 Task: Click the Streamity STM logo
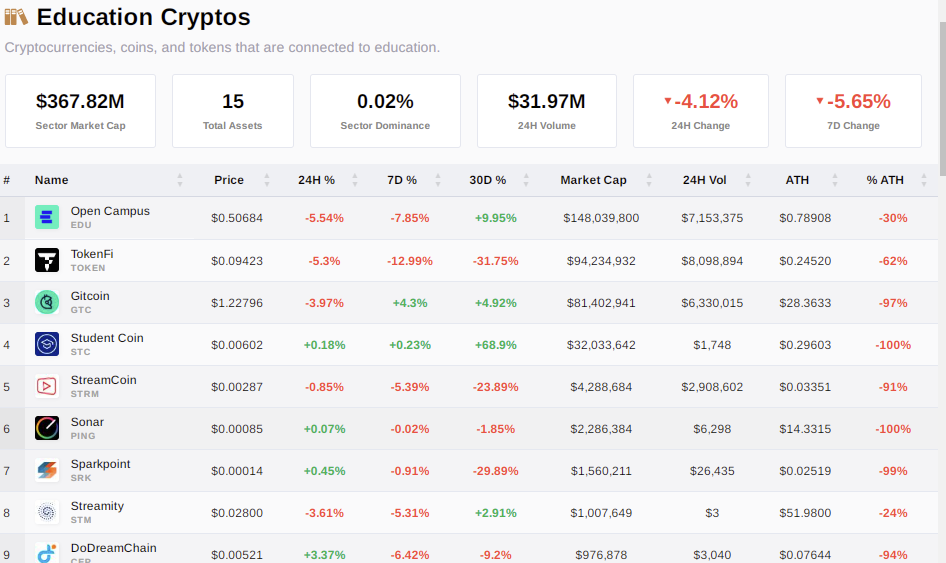point(46,512)
